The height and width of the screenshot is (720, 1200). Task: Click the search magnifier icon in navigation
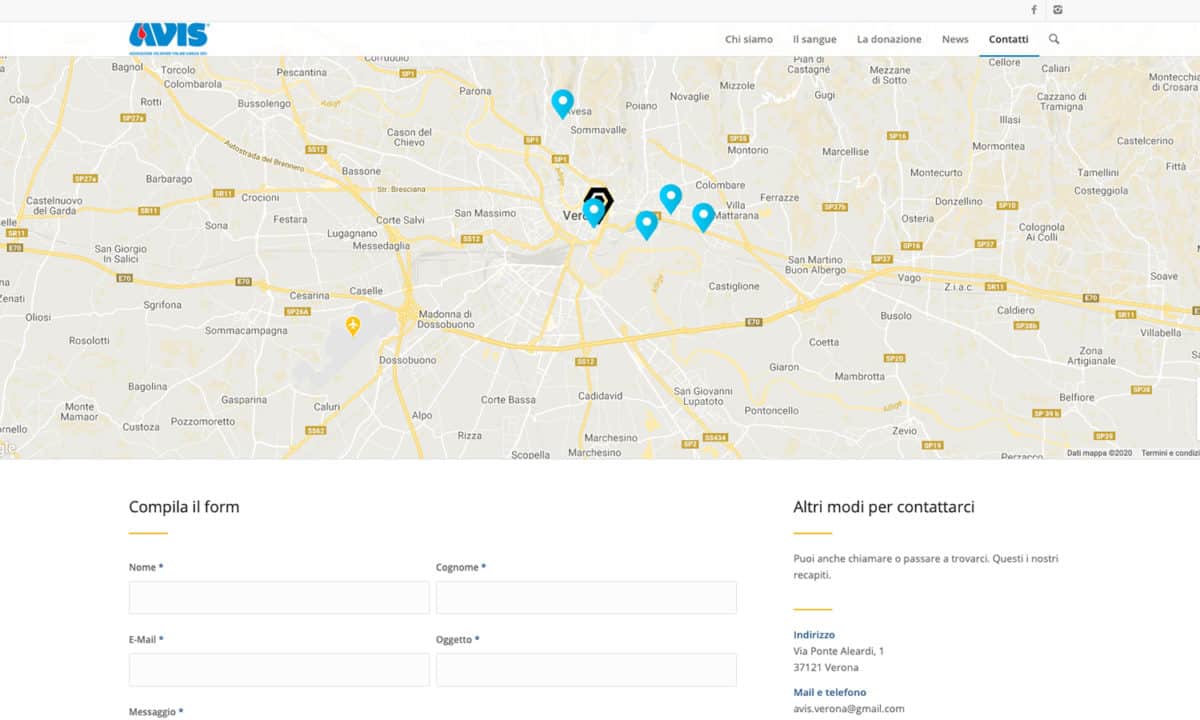pyautogui.click(x=1054, y=39)
